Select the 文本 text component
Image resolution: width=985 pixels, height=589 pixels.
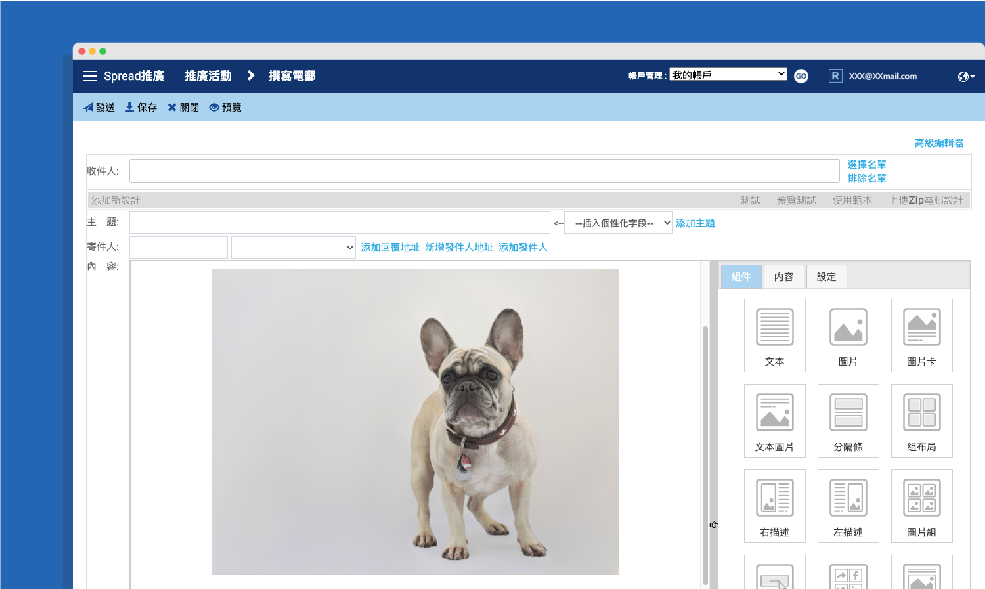[x=775, y=335]
